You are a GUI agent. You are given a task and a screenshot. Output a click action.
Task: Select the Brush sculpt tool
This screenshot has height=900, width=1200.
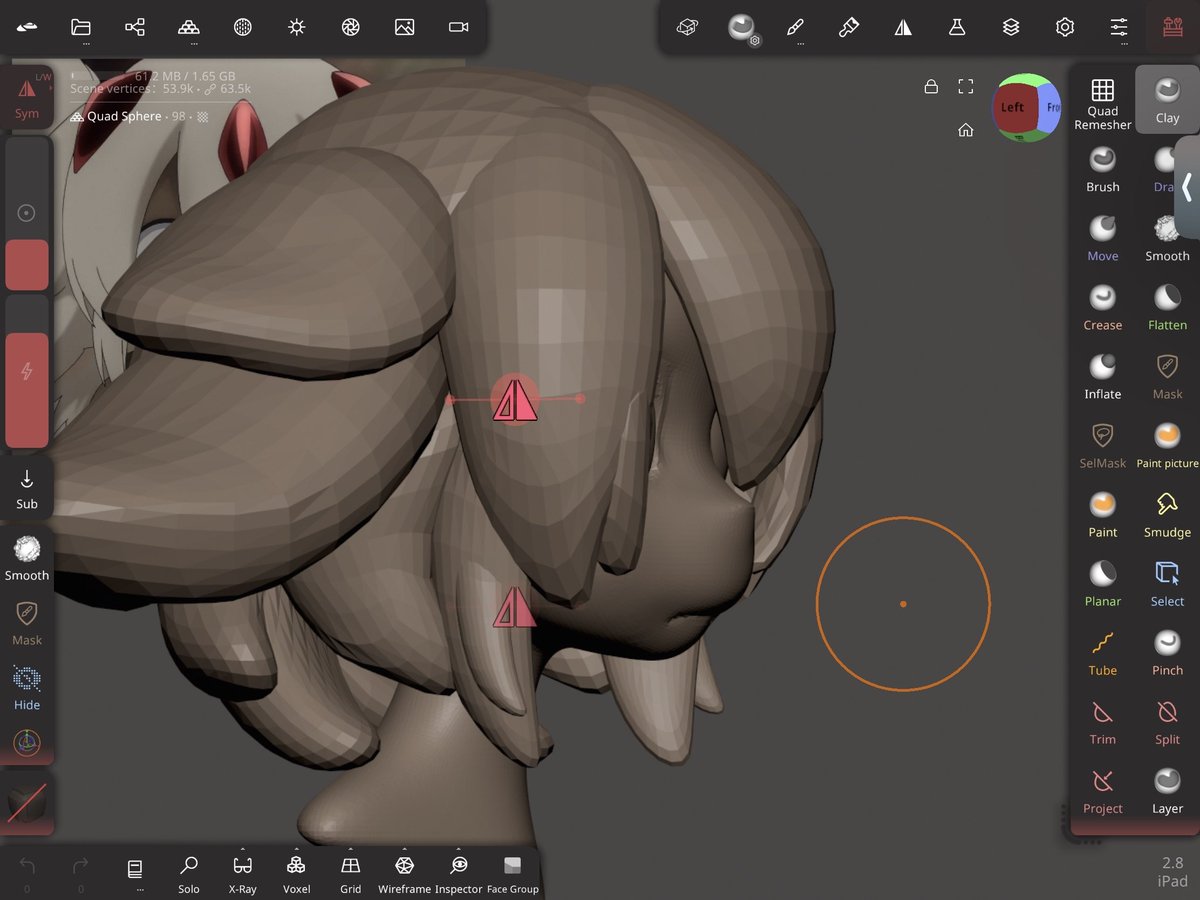click(x=1103, y=169)
